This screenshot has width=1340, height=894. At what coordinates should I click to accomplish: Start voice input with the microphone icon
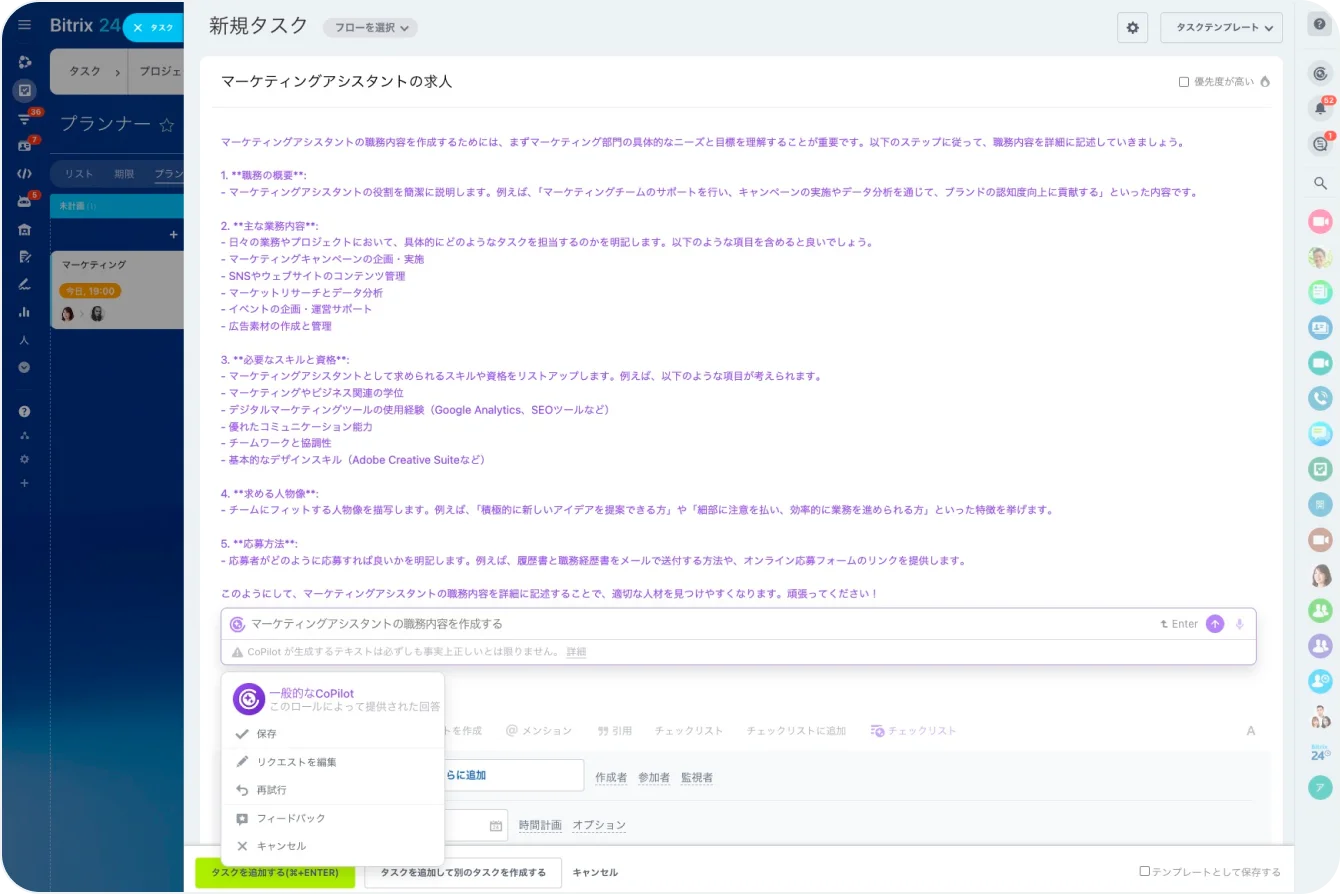pyautogui.click(x=1240, y=623)
